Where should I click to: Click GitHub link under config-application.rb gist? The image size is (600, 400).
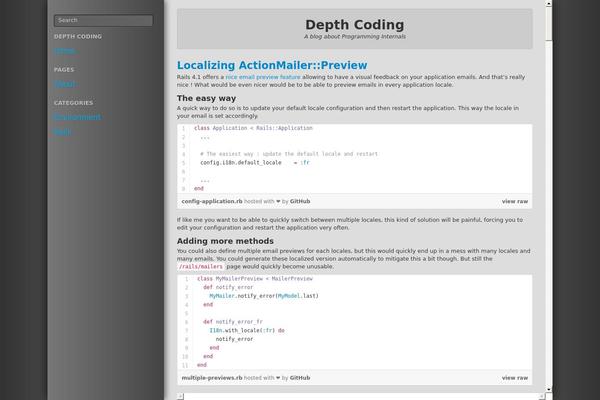(300, 201)
